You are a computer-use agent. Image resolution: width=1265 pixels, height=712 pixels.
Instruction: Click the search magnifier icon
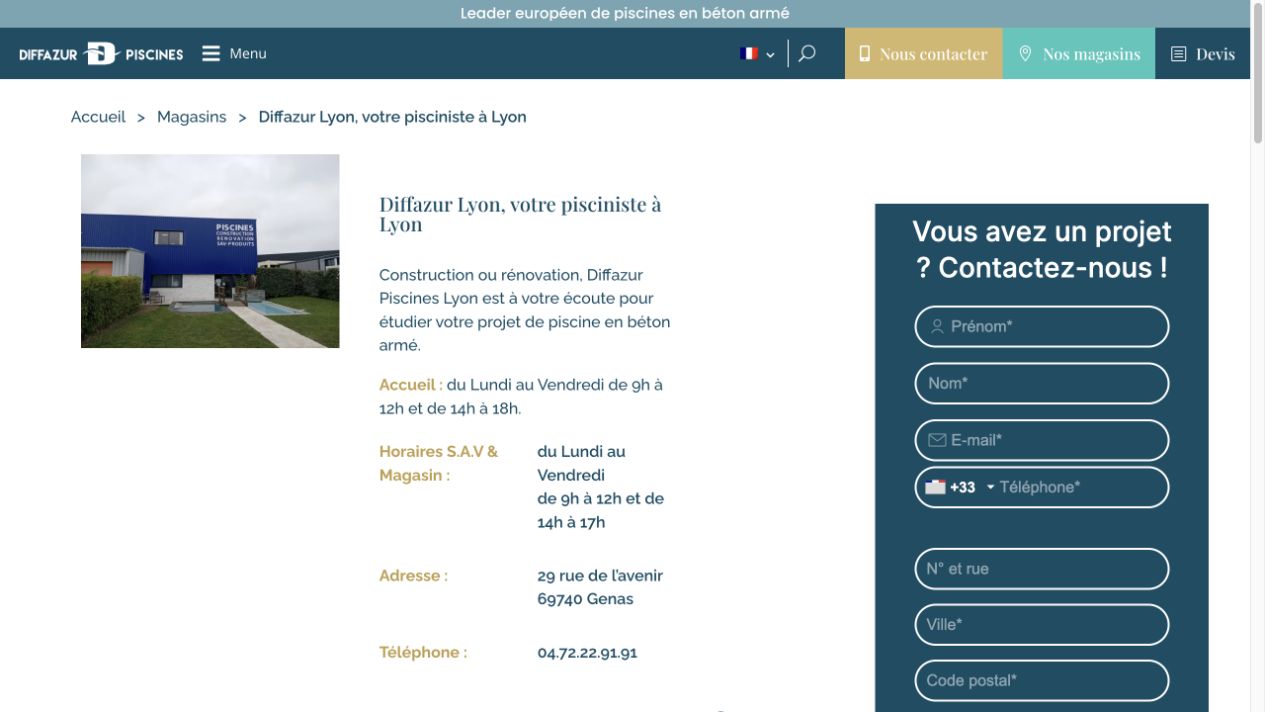[x=807, y=53]
